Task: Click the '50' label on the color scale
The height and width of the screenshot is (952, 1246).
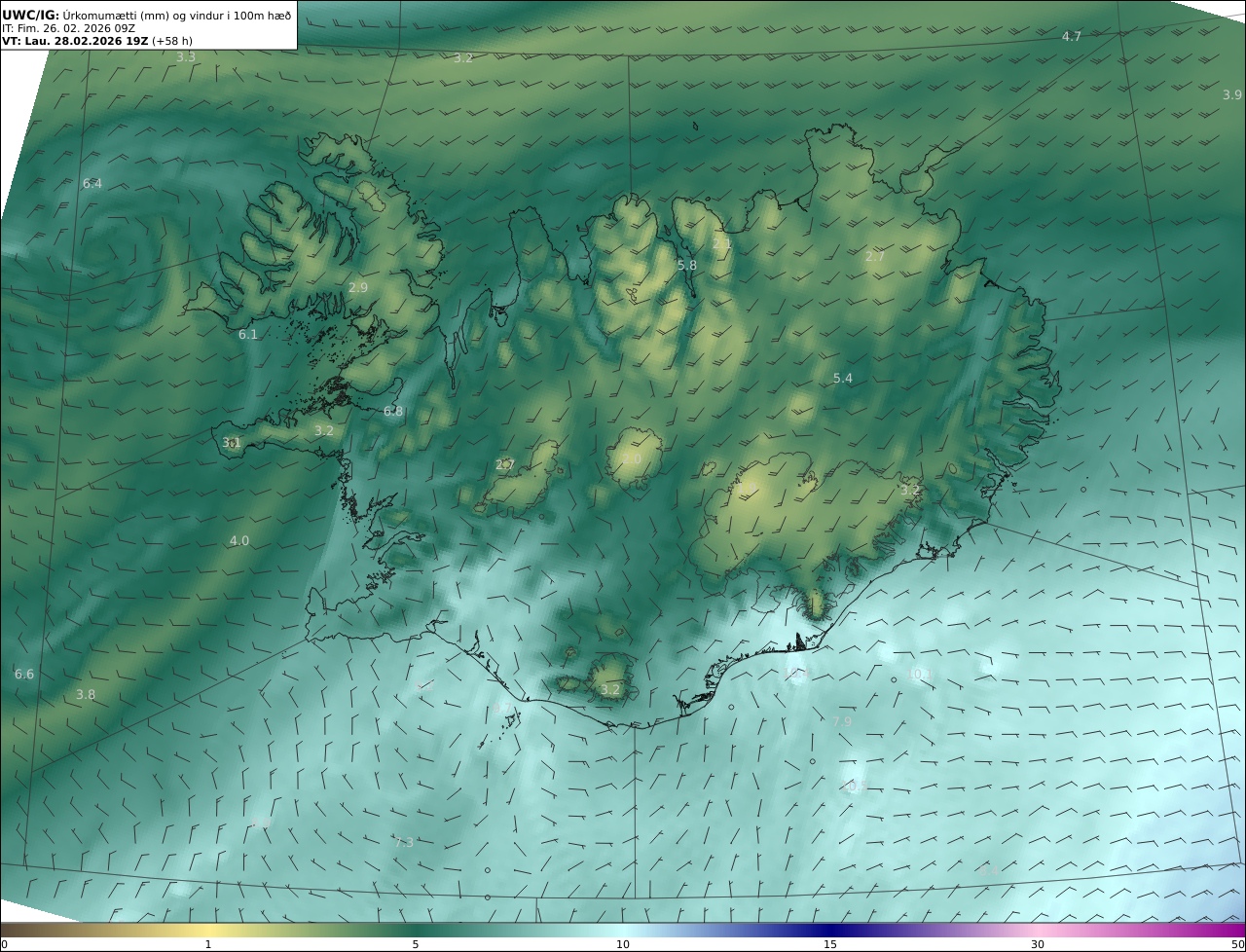Action: 1237,944
